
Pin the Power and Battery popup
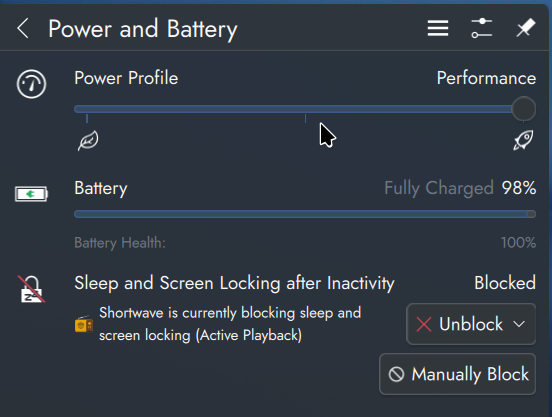pyautogui.click(x=526, y=28)
